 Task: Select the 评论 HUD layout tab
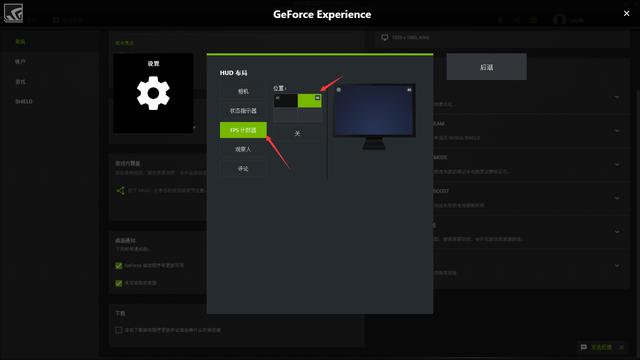(x=243, y=169)
